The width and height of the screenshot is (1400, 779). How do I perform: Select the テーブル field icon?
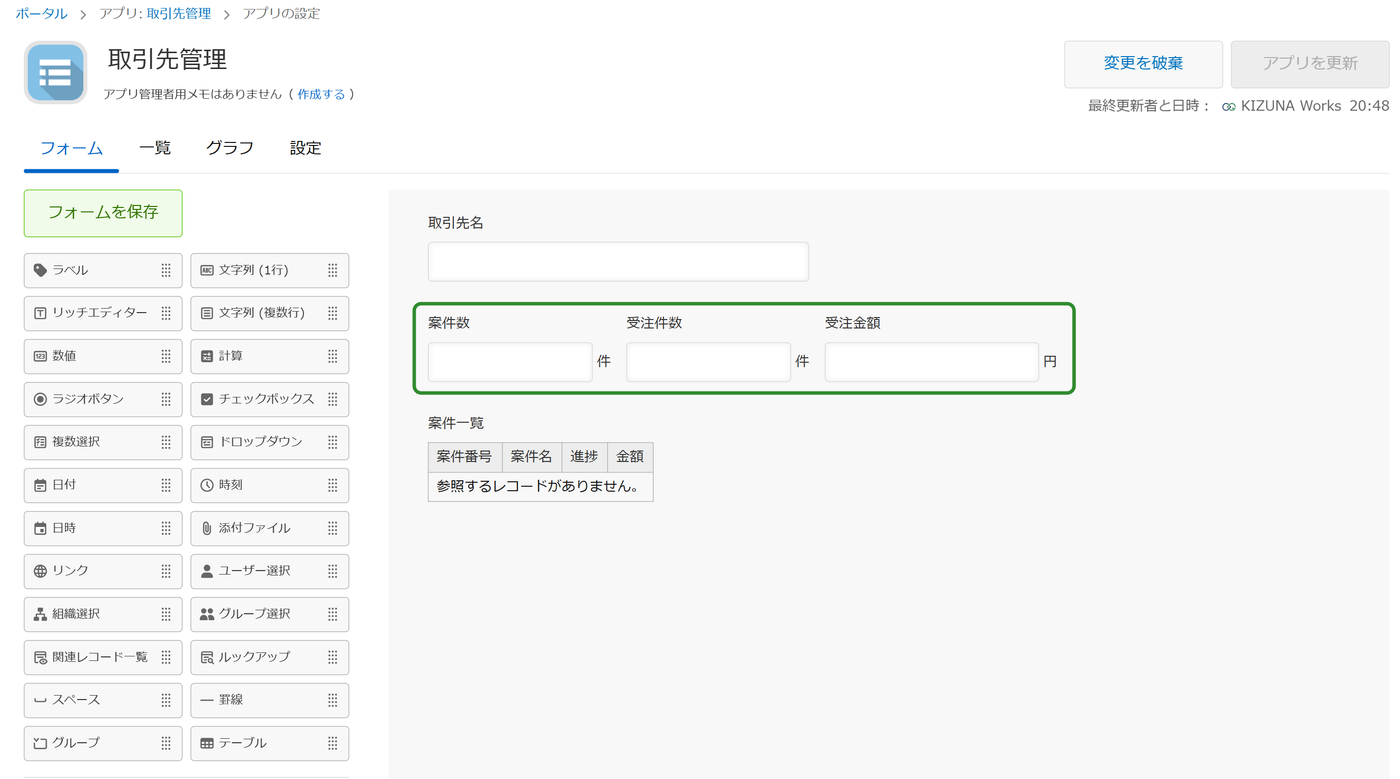207,743
